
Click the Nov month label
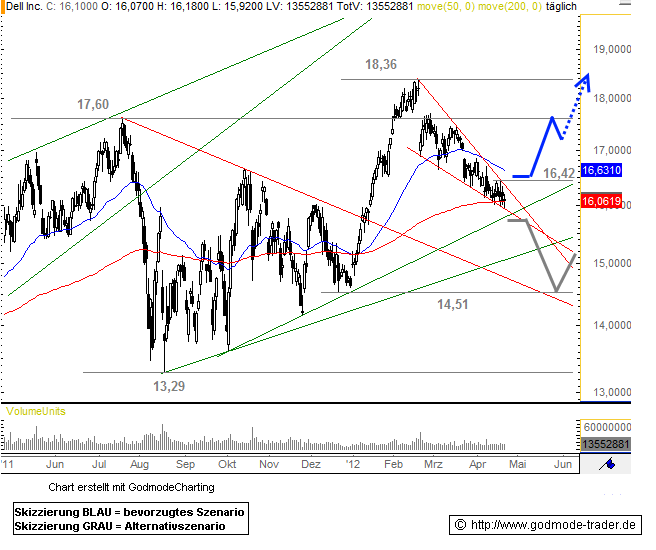(269, 464)
